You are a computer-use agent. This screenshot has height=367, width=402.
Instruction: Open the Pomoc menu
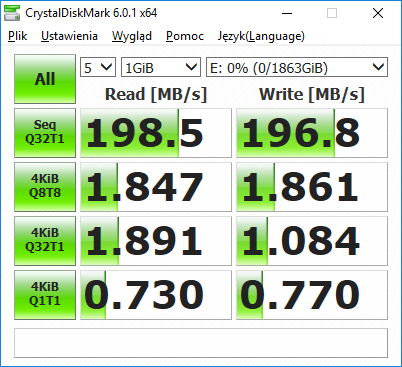(x=185, y=36)
